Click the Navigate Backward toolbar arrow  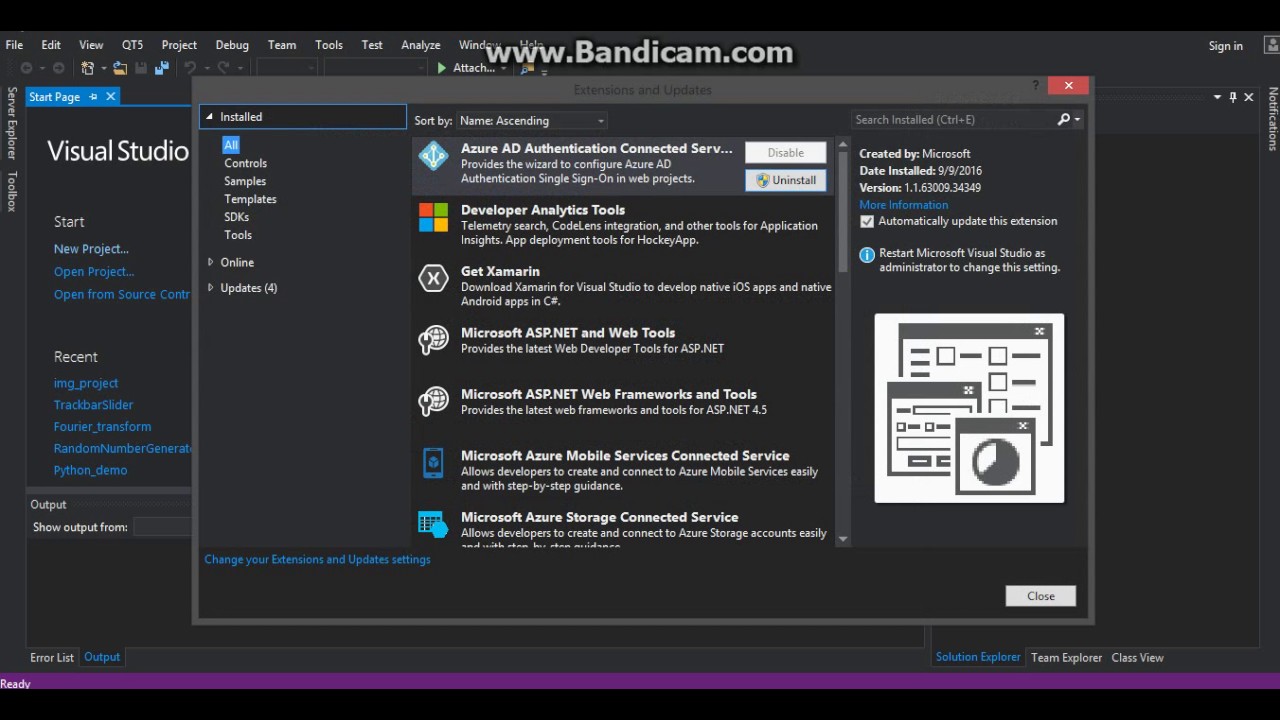pyautogui.click(x=26, y=68)
